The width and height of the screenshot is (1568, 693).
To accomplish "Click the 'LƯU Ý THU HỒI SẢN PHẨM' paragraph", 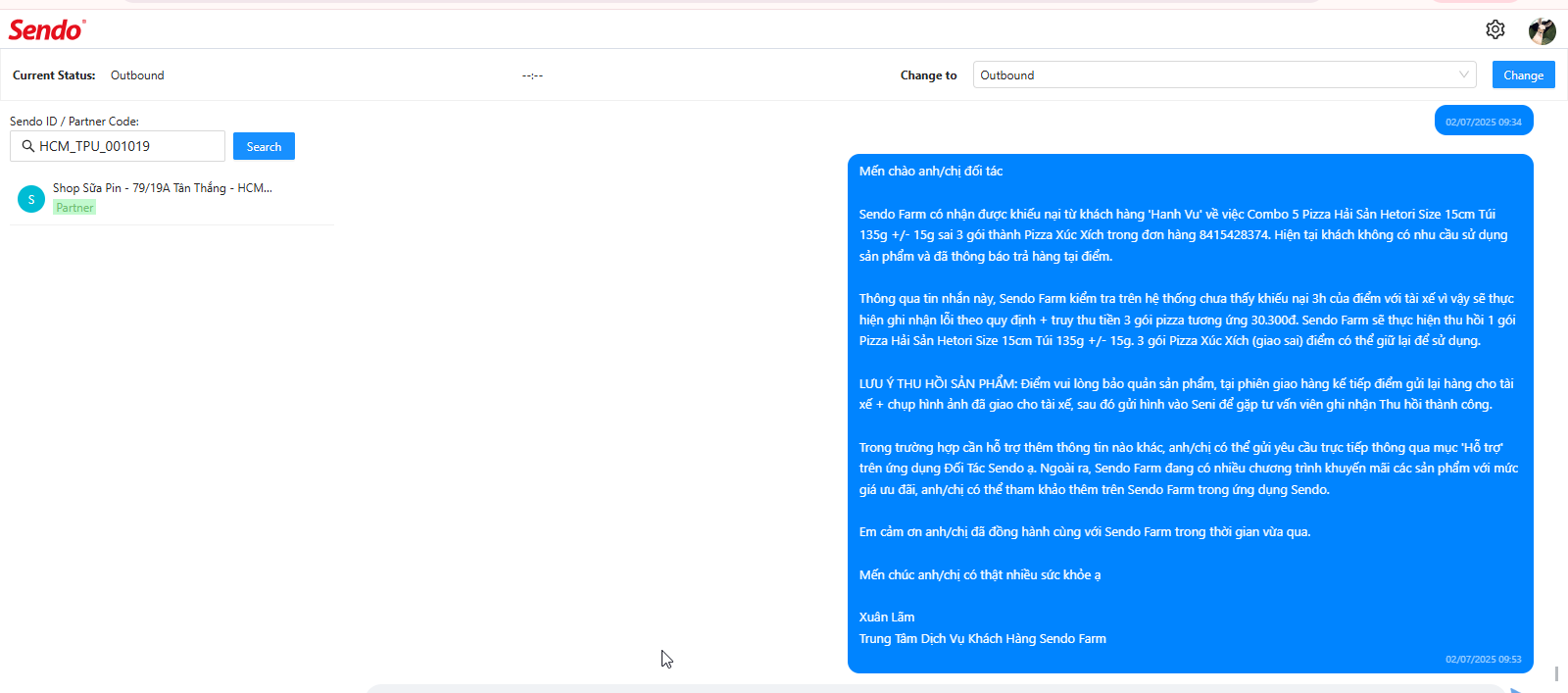I will pos(1187,394).
